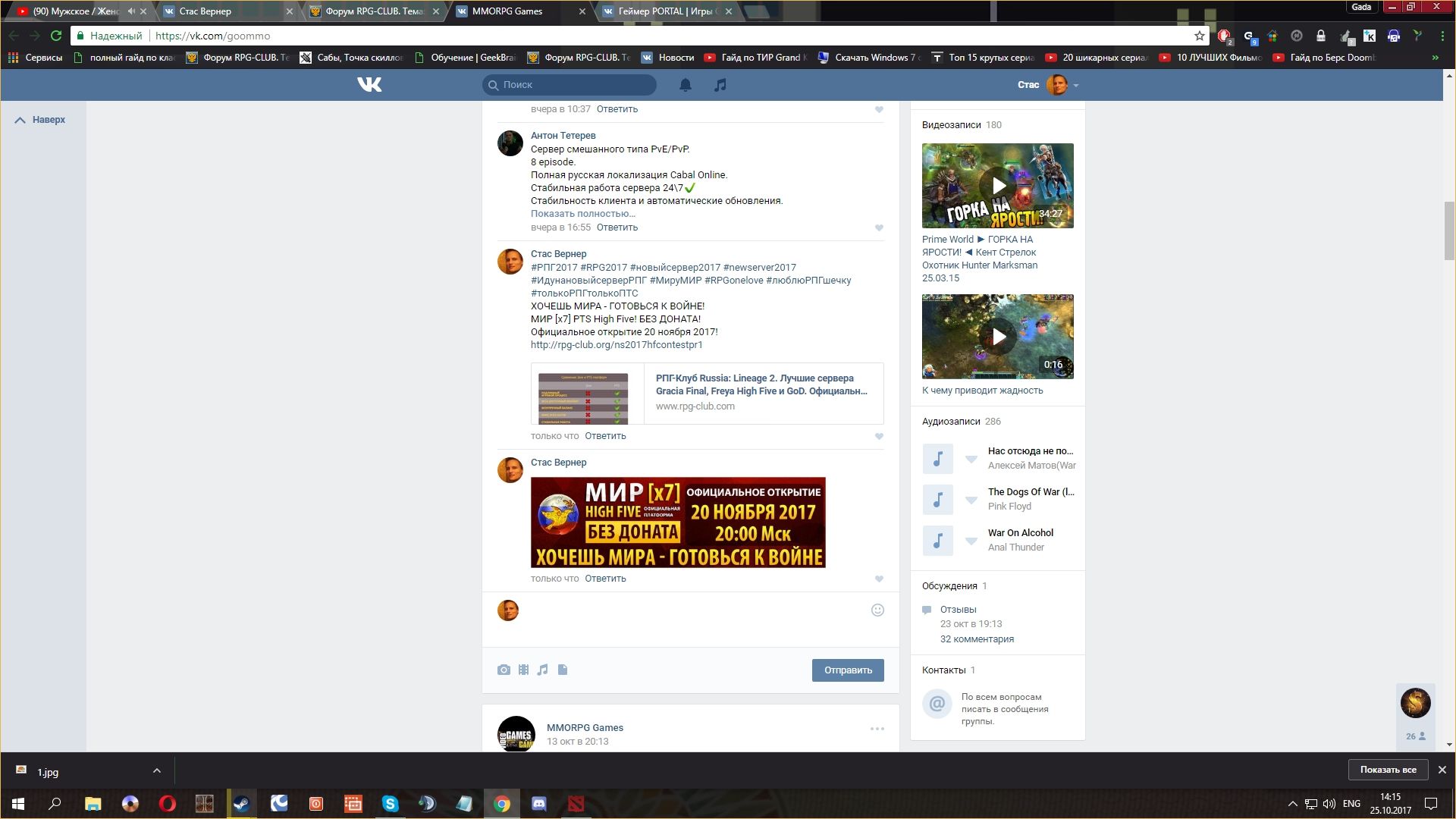Attach a photo with the camera icon
Image resolution: width=1456 pixels, height=819 pixels.
(504, 670)
